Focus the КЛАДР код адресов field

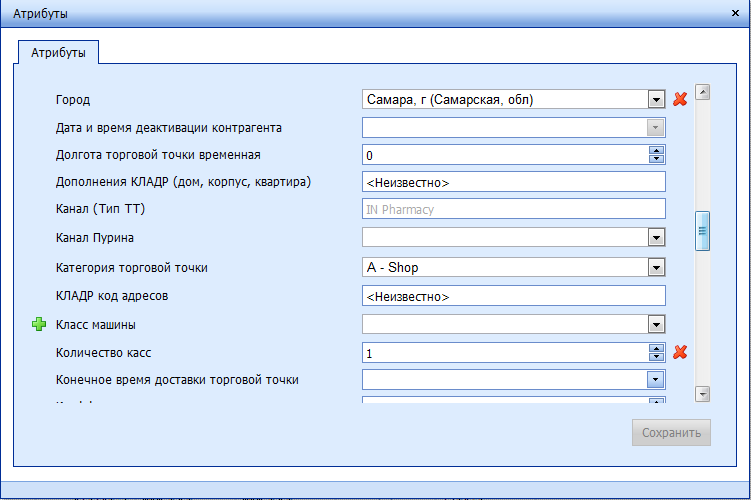(x=513, y=297)
